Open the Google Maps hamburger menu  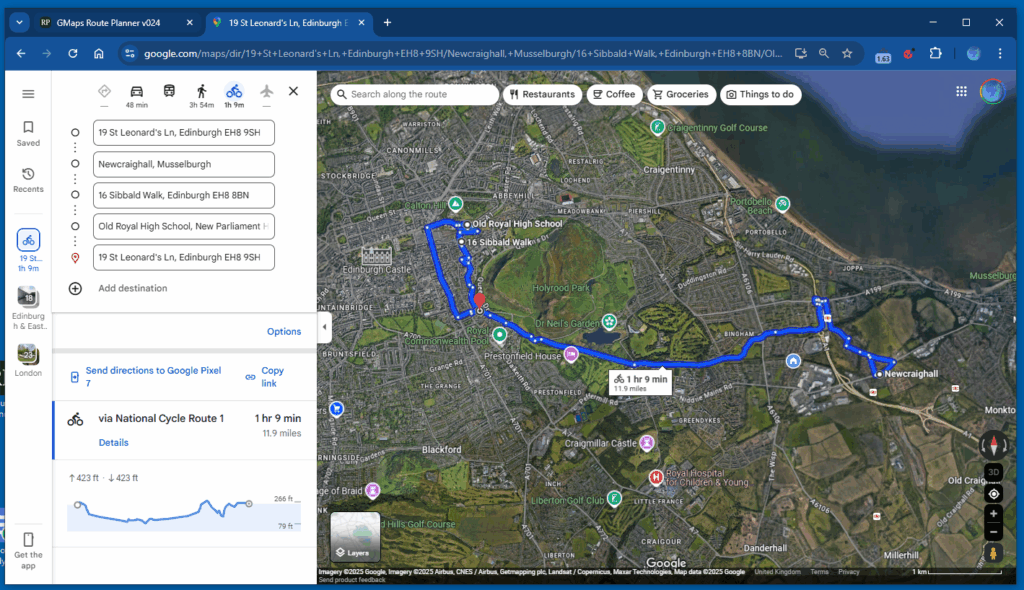28,94
